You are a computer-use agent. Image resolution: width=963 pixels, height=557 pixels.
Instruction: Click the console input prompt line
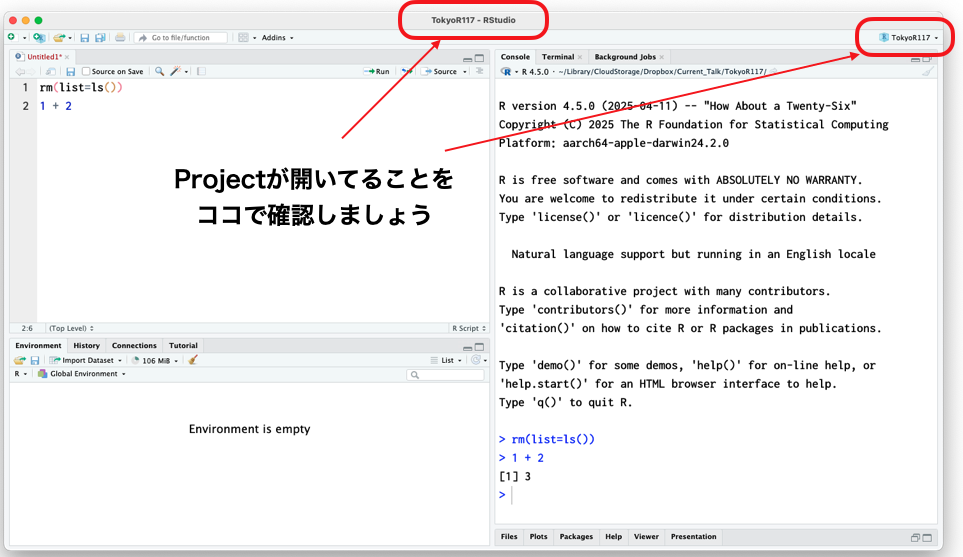click(715, 494)
